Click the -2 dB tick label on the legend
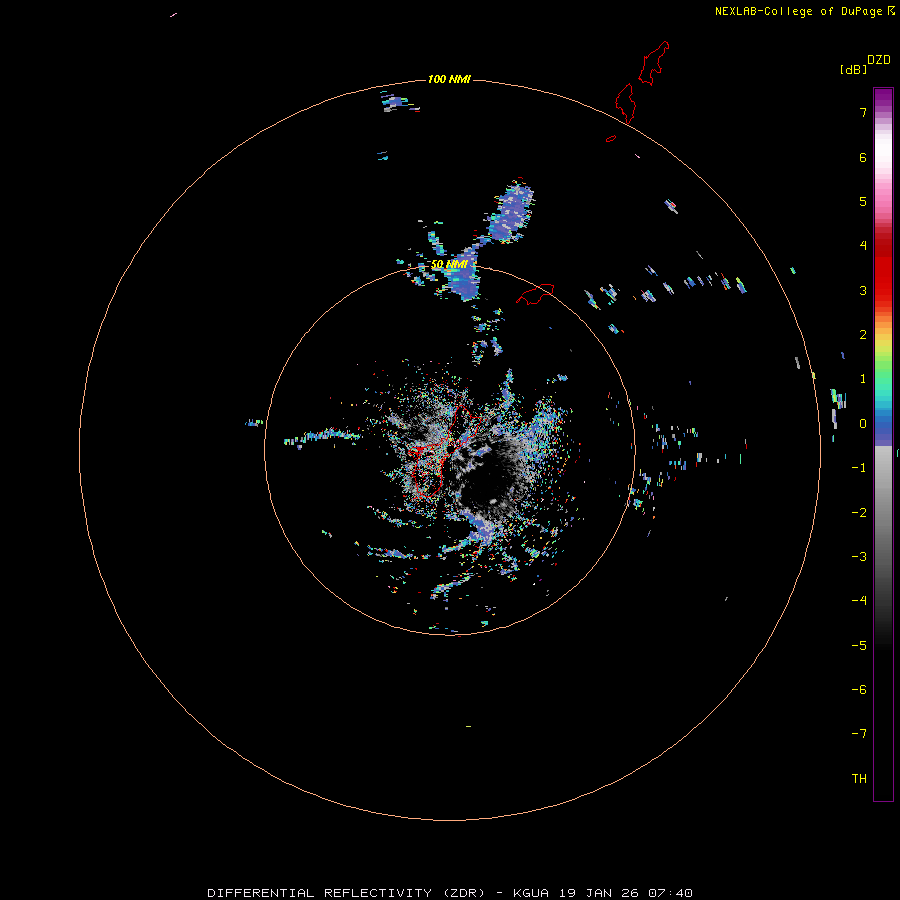Viewport: 900px width, 900px height. pyautogui.click(x=859, y=513)
